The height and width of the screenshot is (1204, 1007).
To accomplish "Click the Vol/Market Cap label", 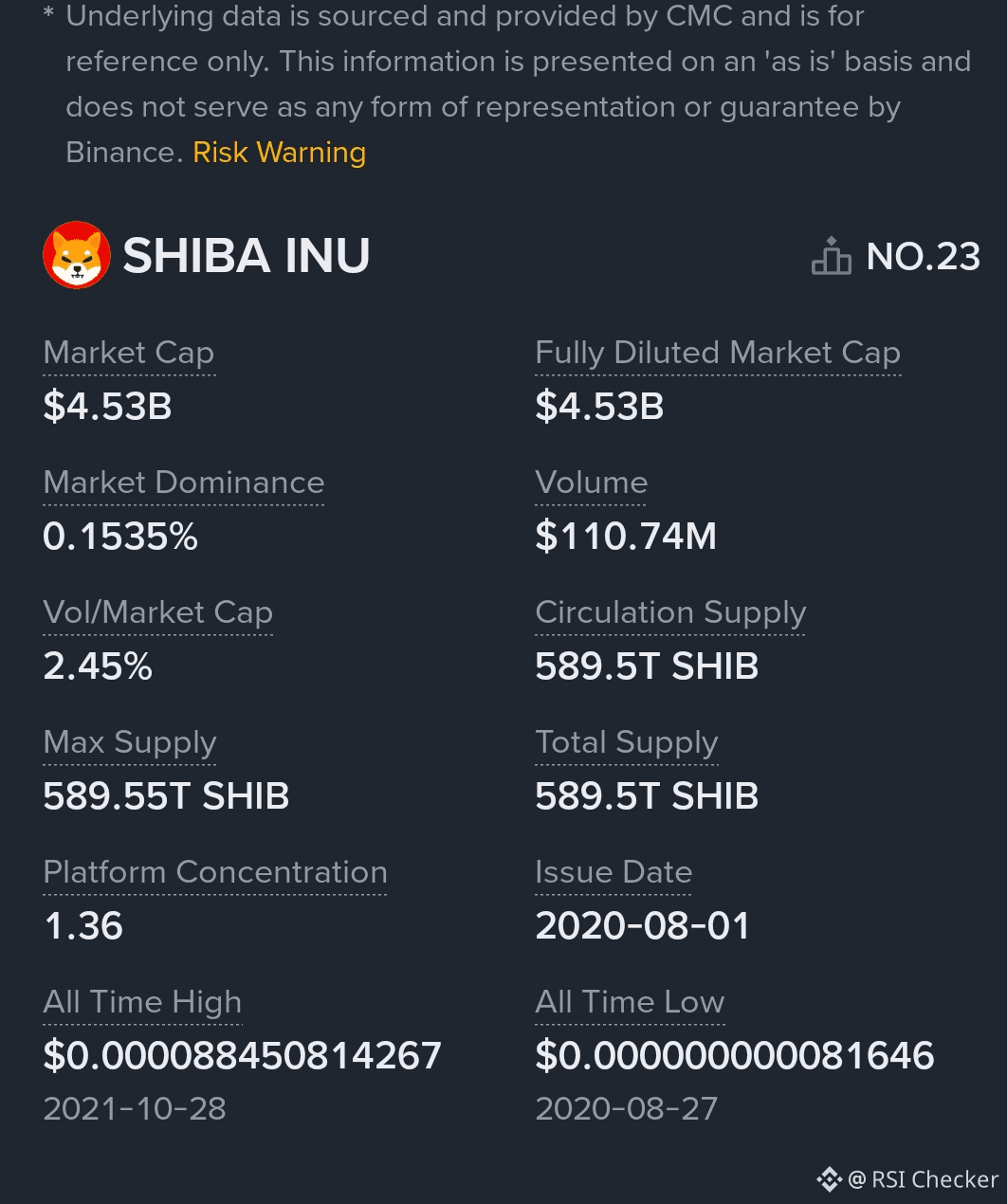I will click(x=157, y=612).
